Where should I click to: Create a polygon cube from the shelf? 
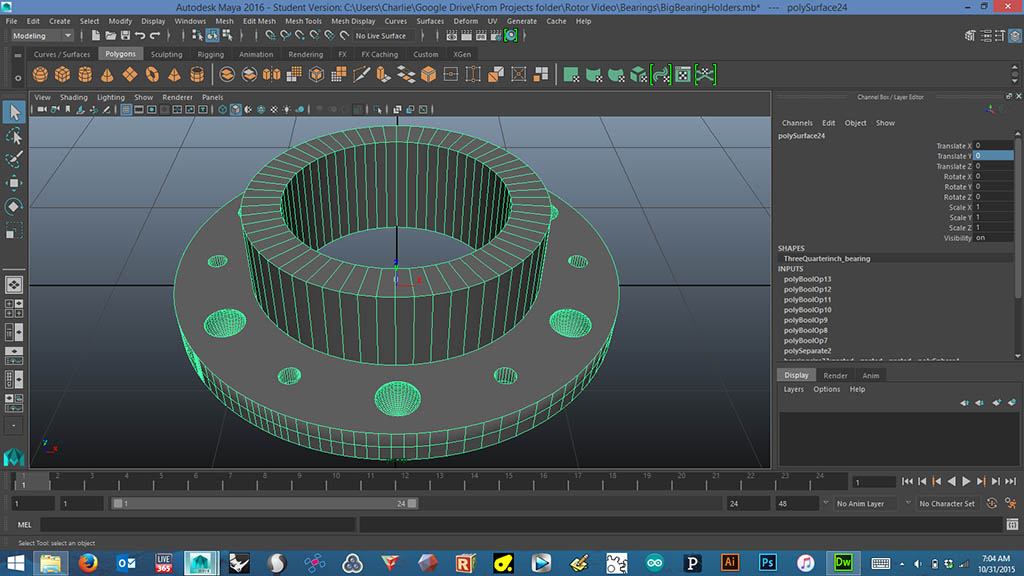point(63,75)
